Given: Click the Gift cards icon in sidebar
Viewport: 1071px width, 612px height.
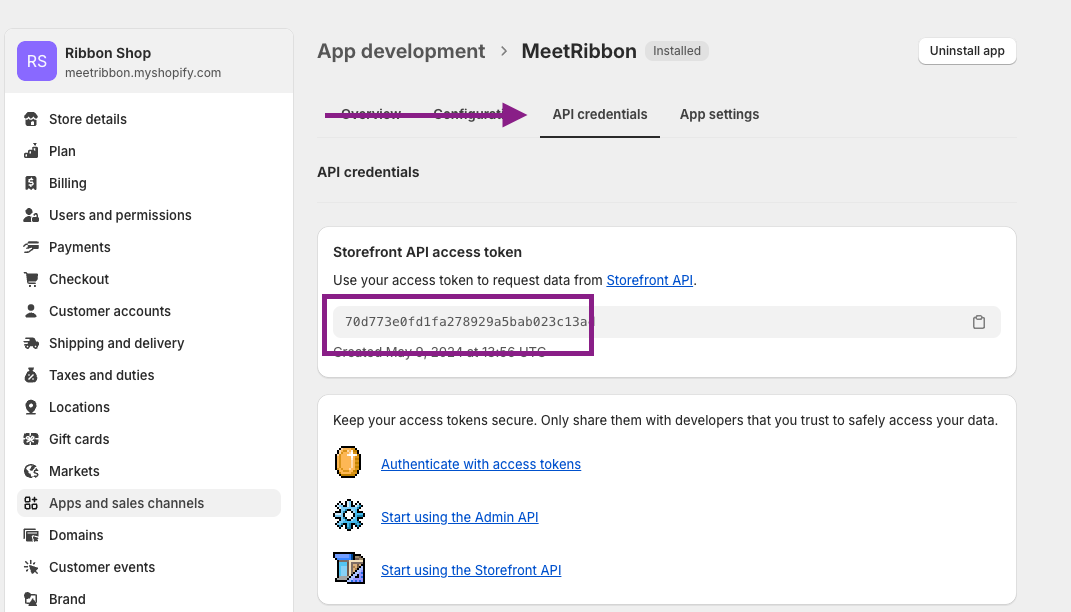Looking at the screenshot, I should (31, 439).
